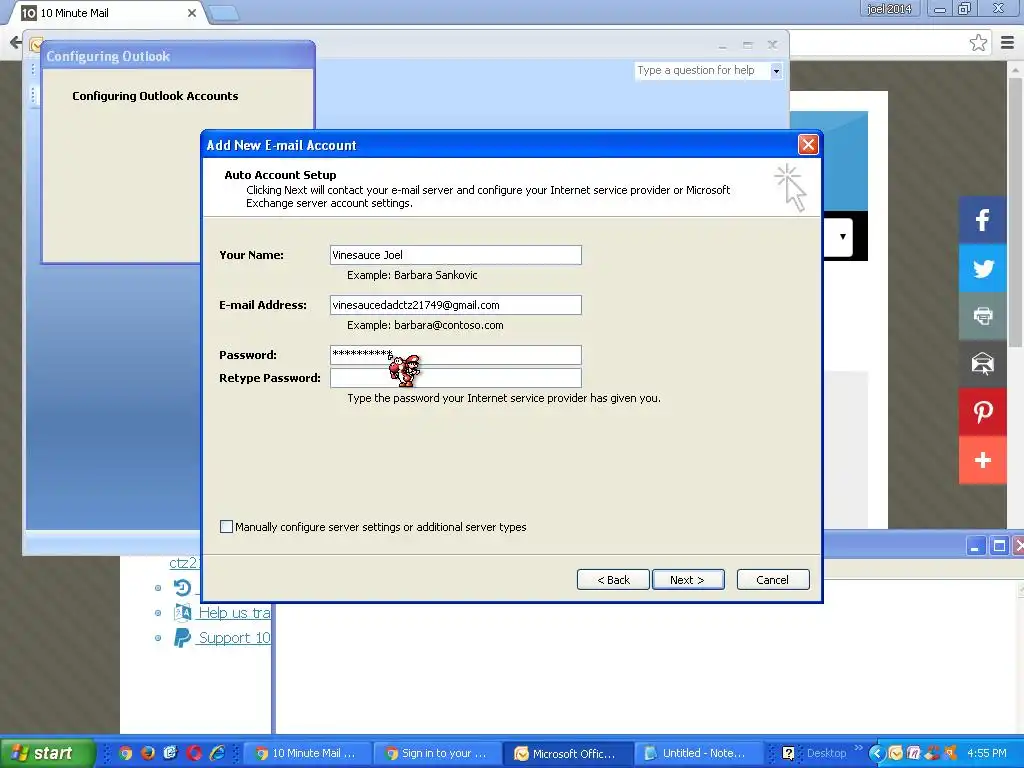
Task: Open Internet Explorer from the quick launch bar
Action: click(217, 753)
